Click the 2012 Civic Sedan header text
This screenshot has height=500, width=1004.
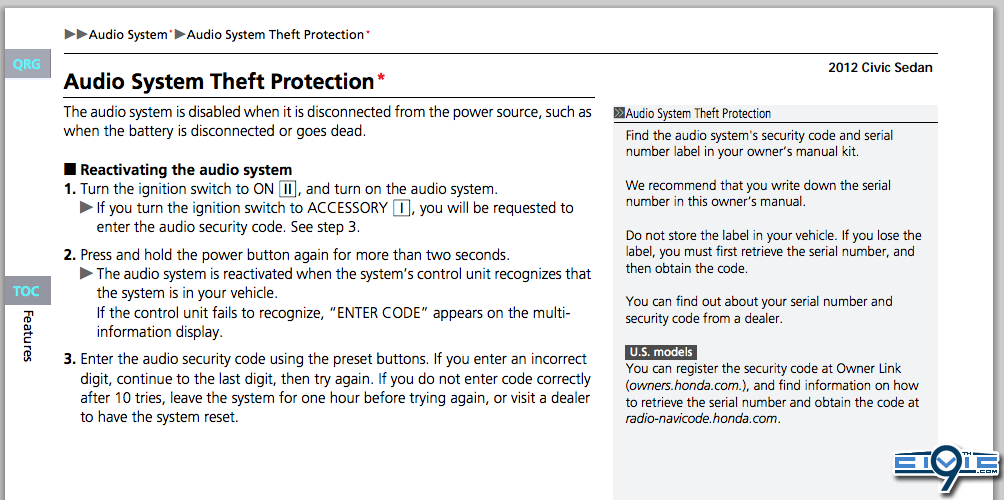click(880, 68)
